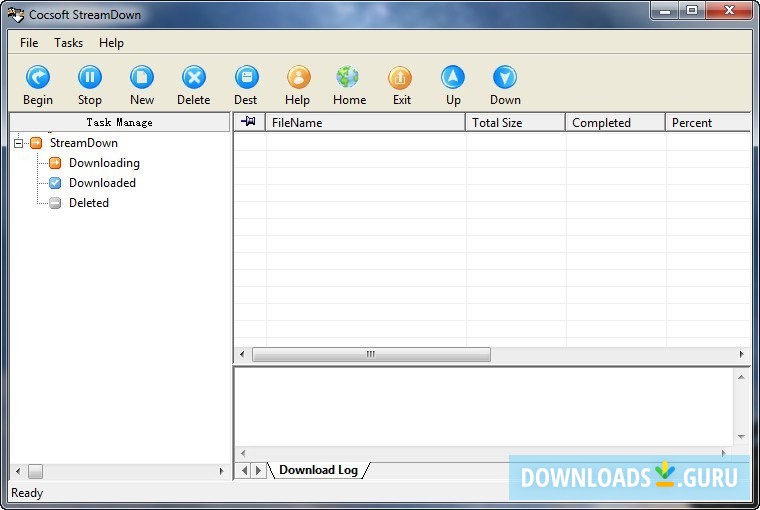Create a task with the New icon
Viewport: 760px width, 510px height.
click(142, 77)
